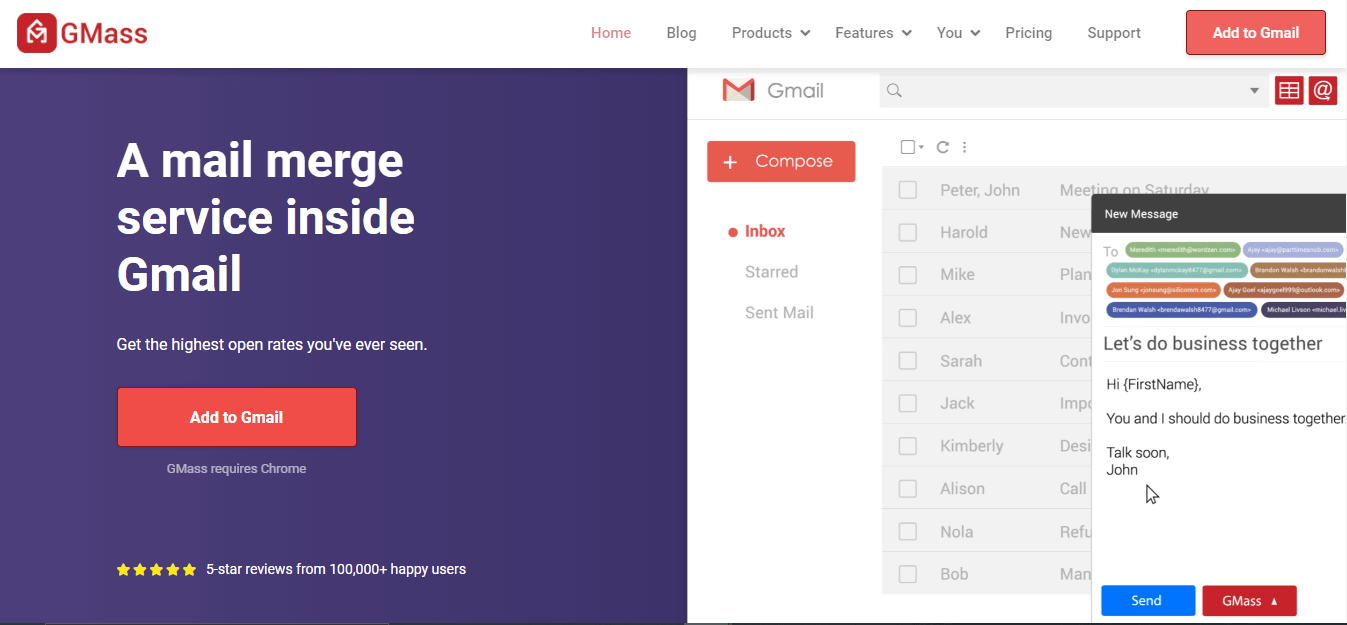This screenshot has width=1347, height=625.
Task: Expand the Features dropdown chevron
Action: pos(906,33)
